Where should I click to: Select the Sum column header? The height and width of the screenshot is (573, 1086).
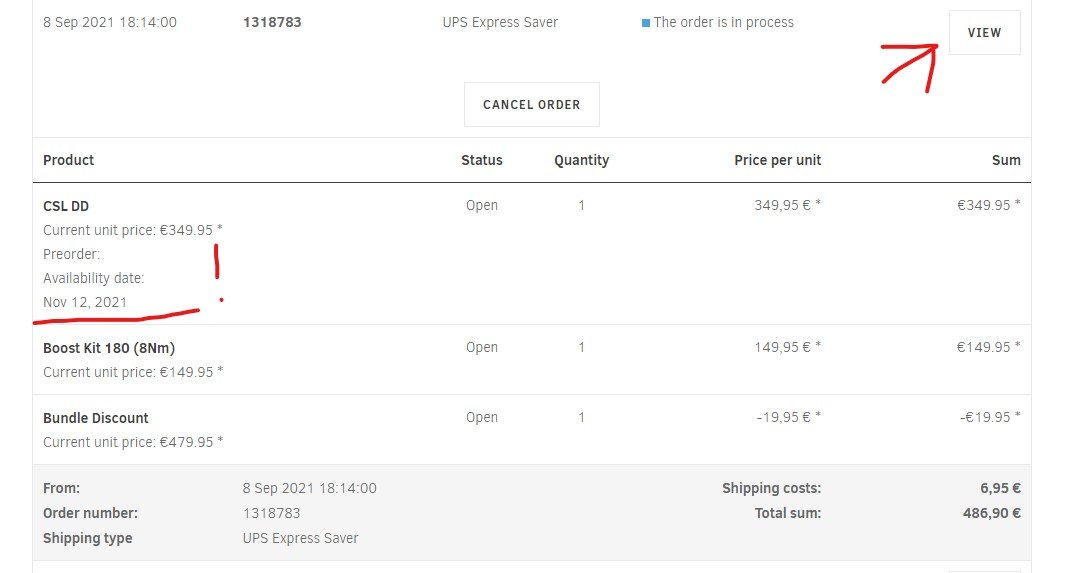(x=1006, y=160)
